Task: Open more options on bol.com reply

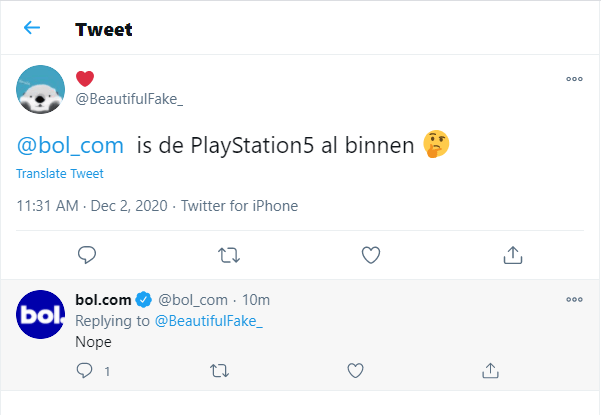Action: point(574,299)
